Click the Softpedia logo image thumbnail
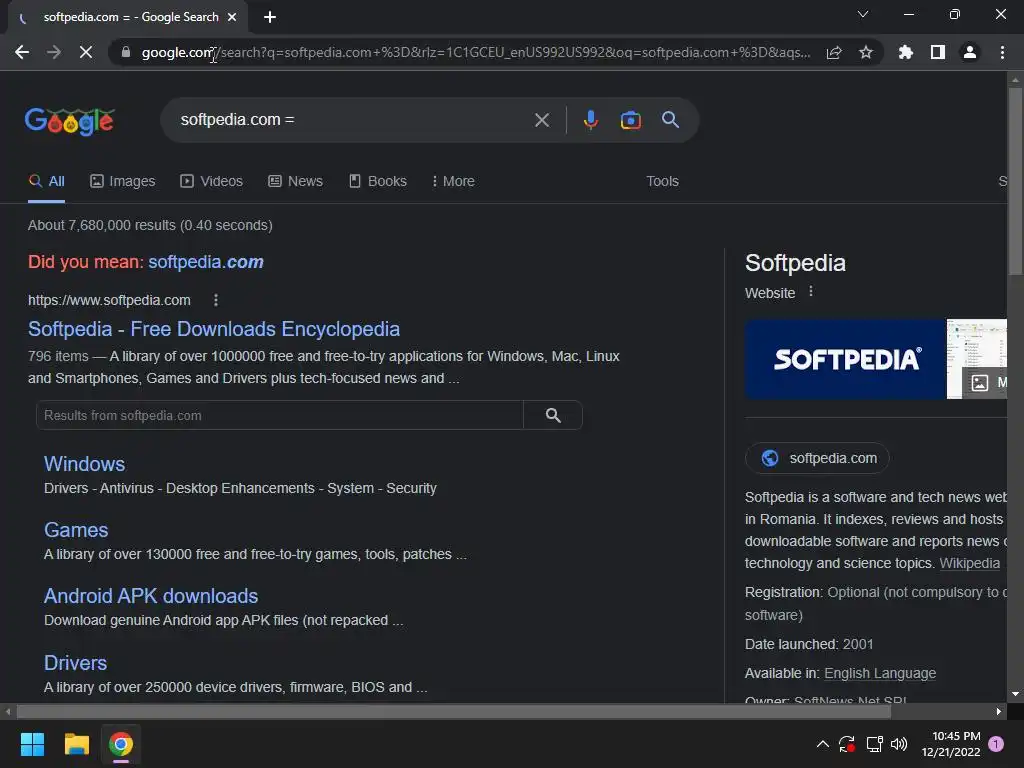This screenshot has width=1024, height=768. pyautogui.click(x=845, y=359)
